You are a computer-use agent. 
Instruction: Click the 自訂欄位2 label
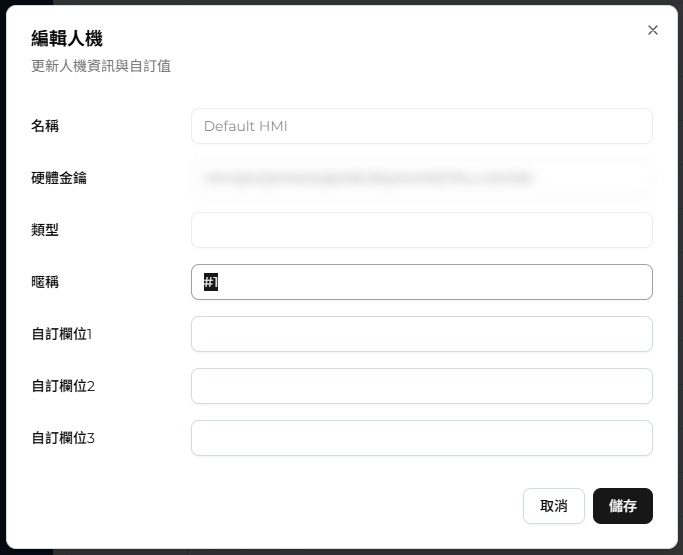coord(63,386)
